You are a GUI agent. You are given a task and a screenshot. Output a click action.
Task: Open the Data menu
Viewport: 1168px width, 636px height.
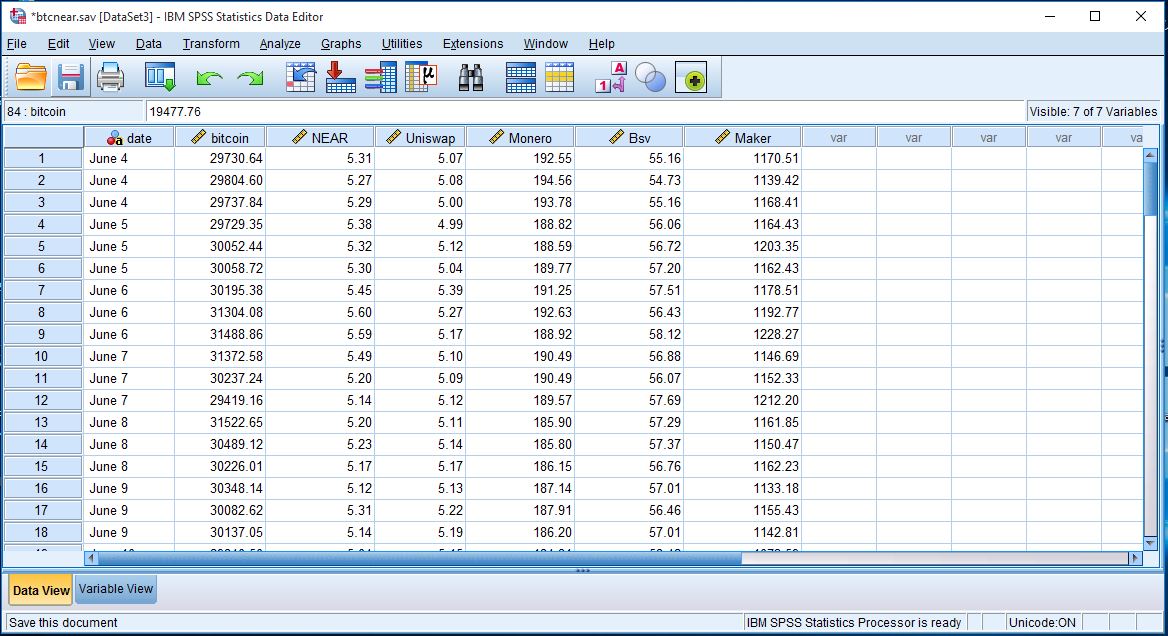point(148,44)
